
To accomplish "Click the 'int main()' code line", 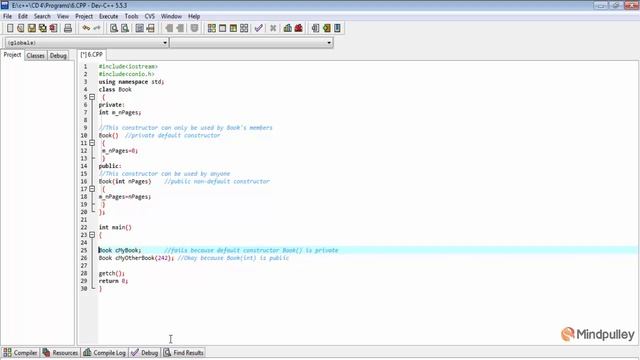I will [115, 227].
